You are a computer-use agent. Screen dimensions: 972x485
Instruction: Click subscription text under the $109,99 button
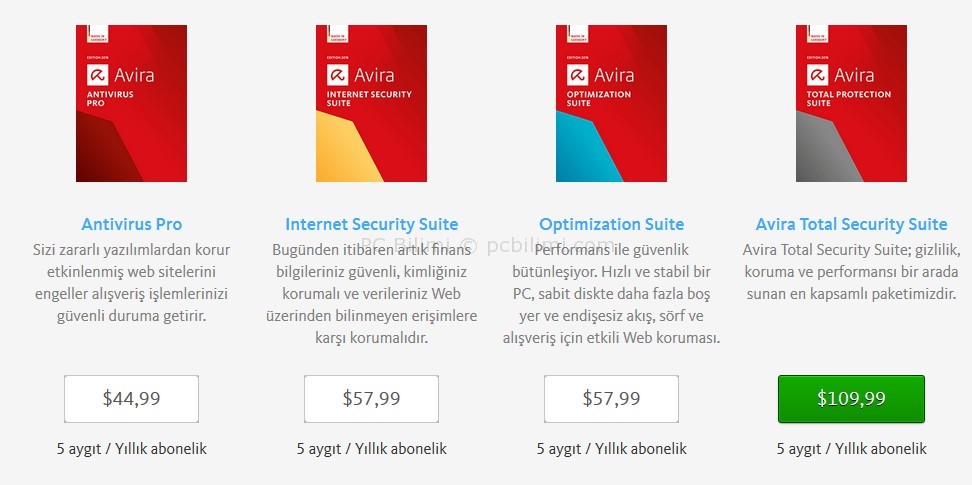[x=852, y=449]
